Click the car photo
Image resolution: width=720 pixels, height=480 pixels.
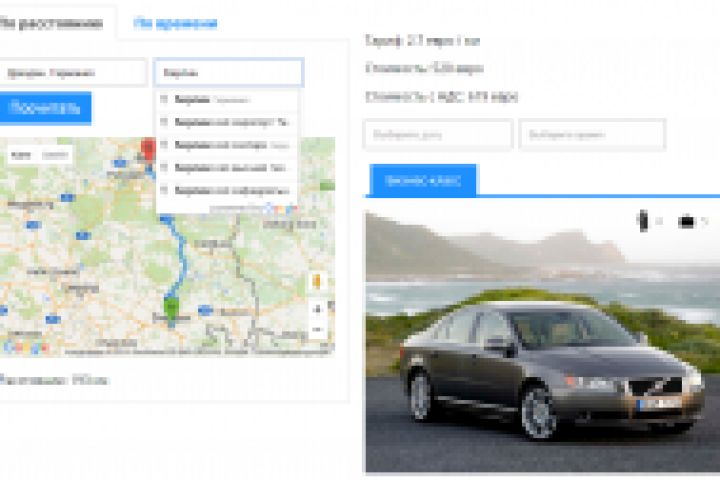tap(543, 341)
